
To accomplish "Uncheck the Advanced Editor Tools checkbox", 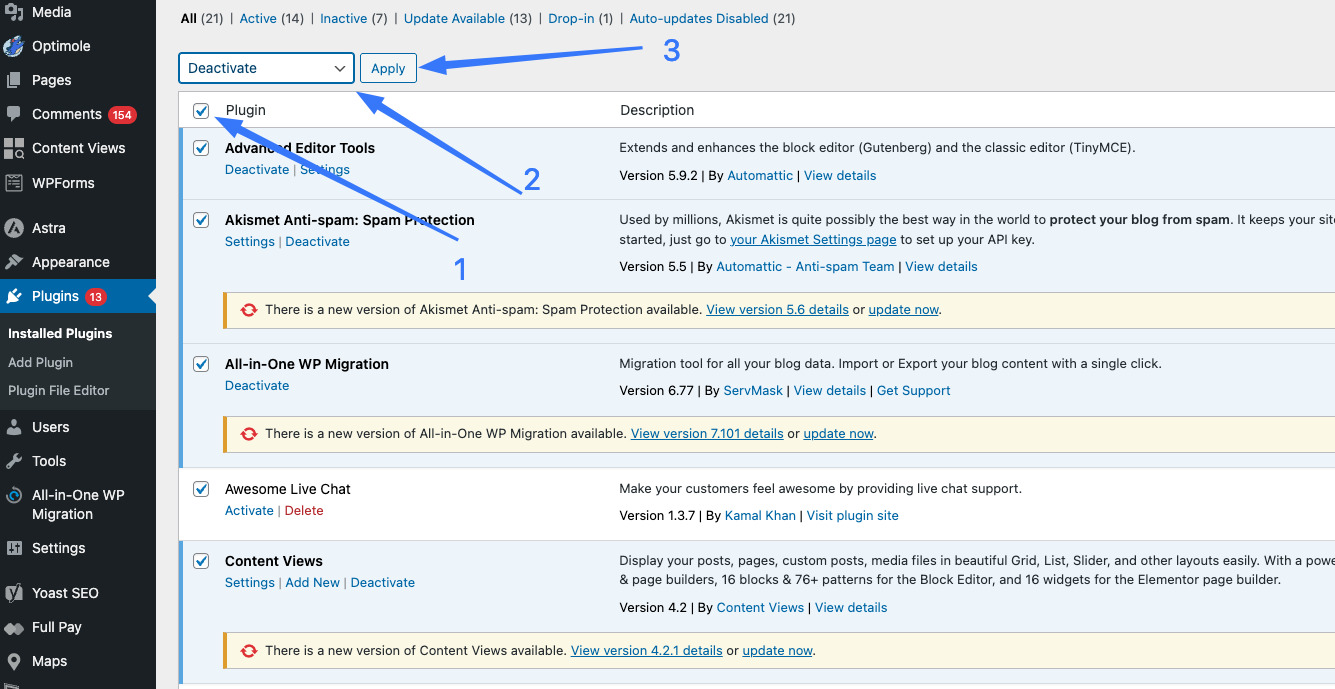I will pyautogui.click(x=201, y=148).
